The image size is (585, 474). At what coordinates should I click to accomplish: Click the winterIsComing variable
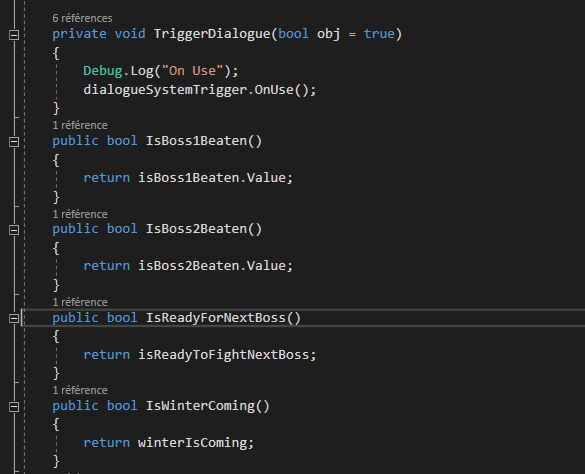point(193,443)
